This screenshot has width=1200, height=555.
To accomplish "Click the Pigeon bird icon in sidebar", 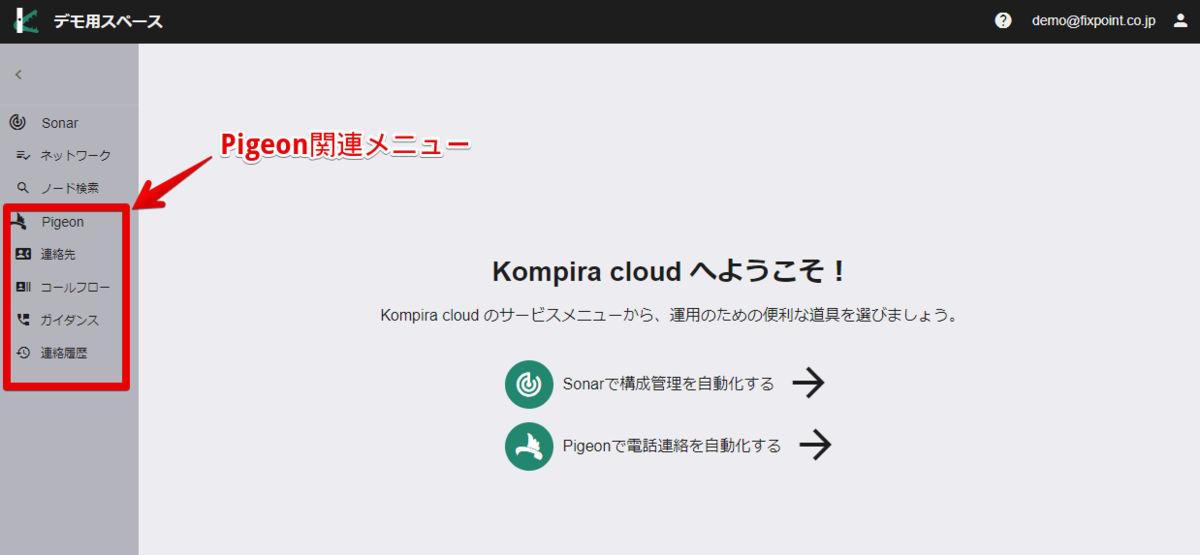I will (17, 222).
